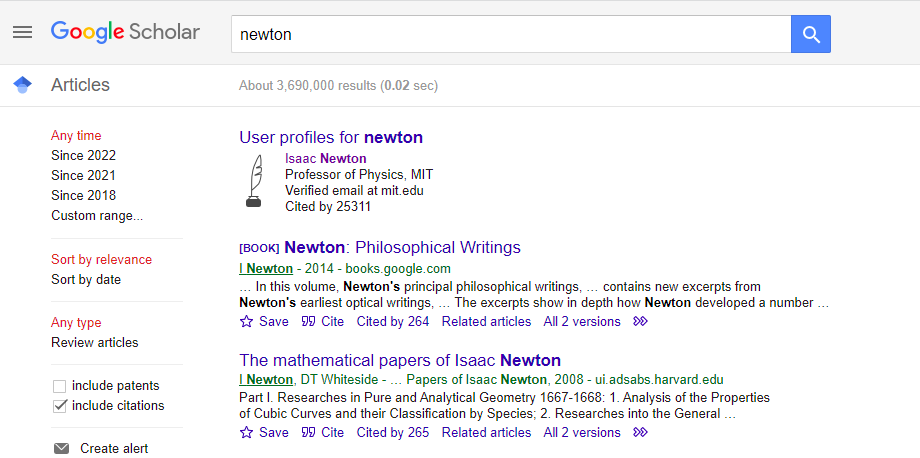920x458 pixels.
Task: Click the blue search magnifier button
Action: tap(811, 34)
